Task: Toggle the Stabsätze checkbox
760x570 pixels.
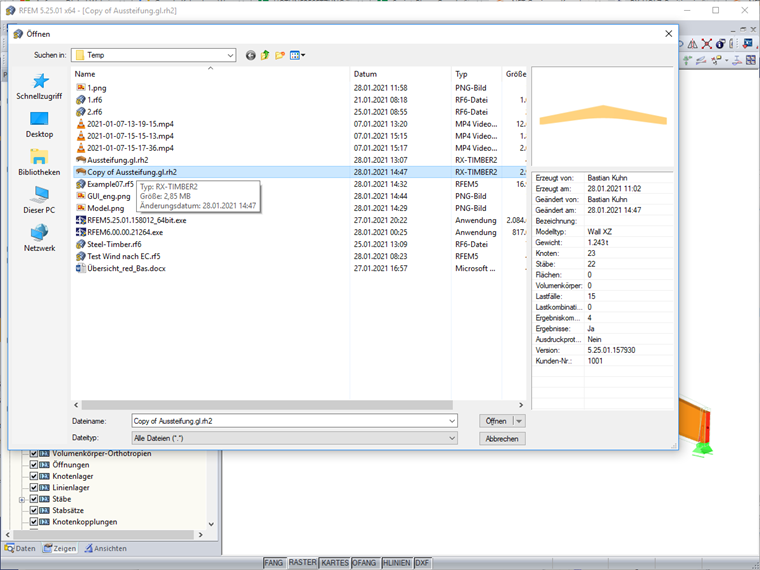Action: coord(34,510)
